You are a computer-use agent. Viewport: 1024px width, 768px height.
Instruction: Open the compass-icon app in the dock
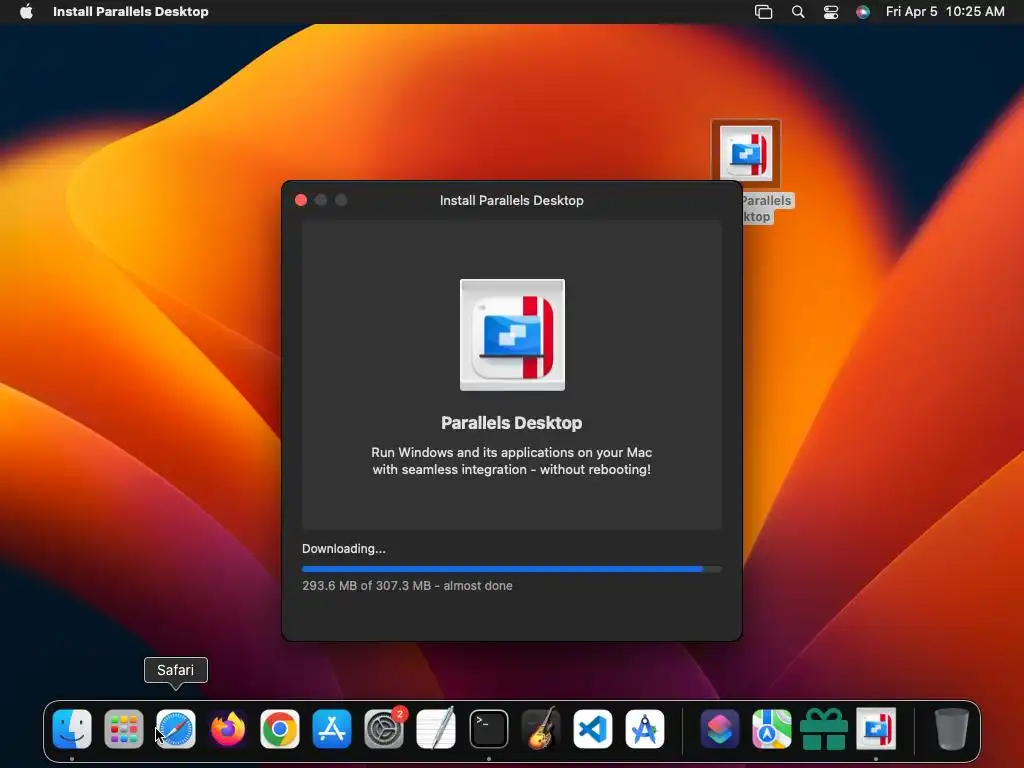tap(645, 728)
